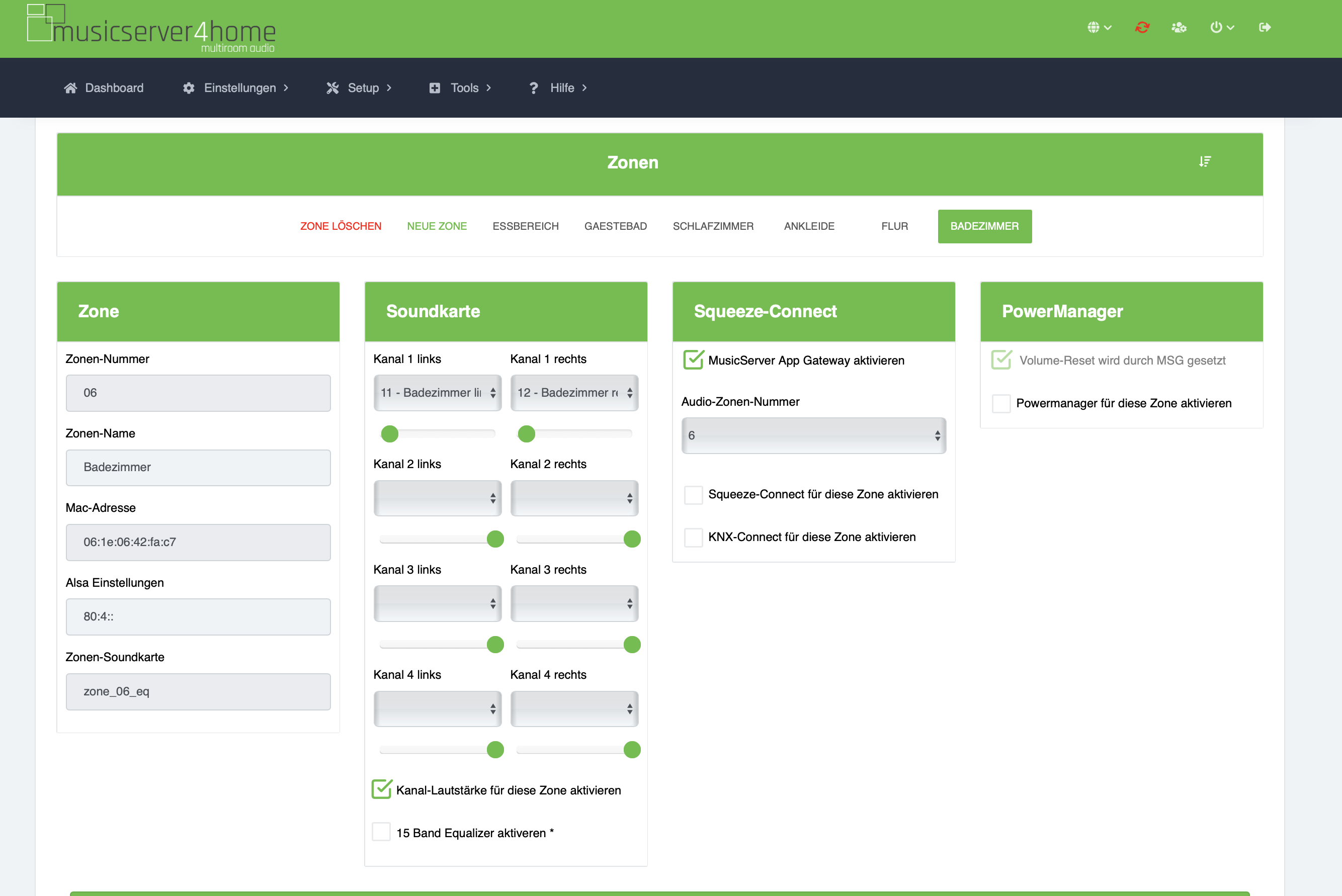Click the Kanal 1 links volume slider
This screenshot has height=896, width=1342.
[437, 434]
